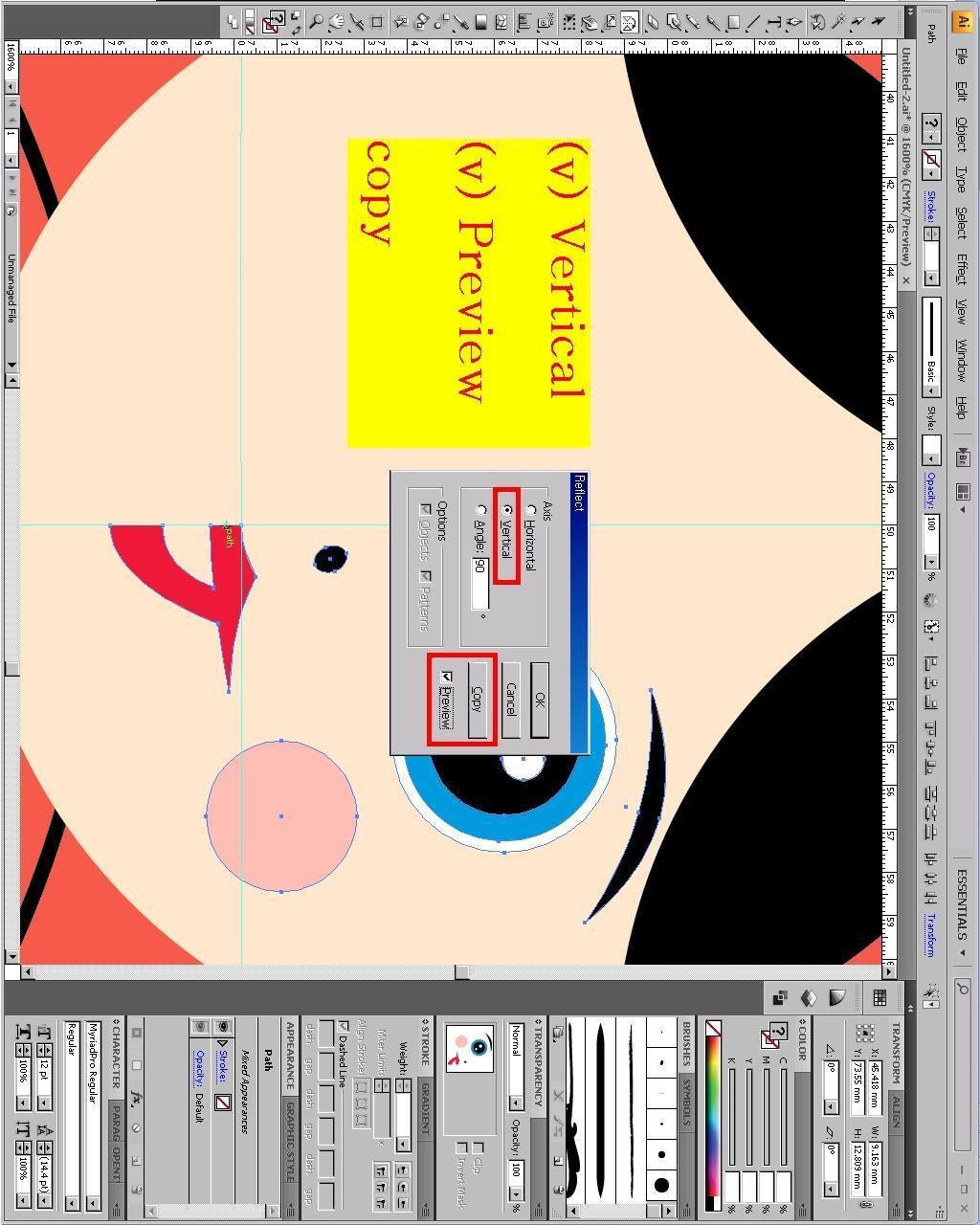Open the Window menu
This screenshot has width=980, height=1225.
(962, 359)
